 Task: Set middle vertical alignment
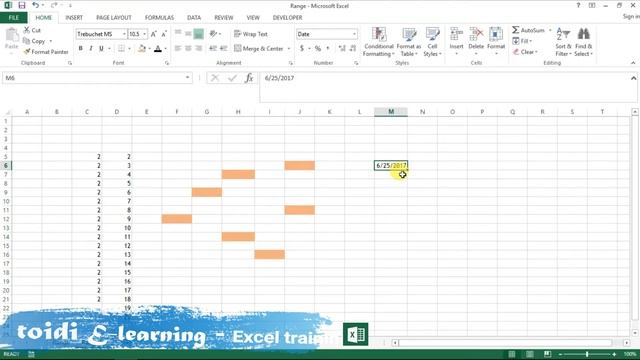(x=188, y=34)
